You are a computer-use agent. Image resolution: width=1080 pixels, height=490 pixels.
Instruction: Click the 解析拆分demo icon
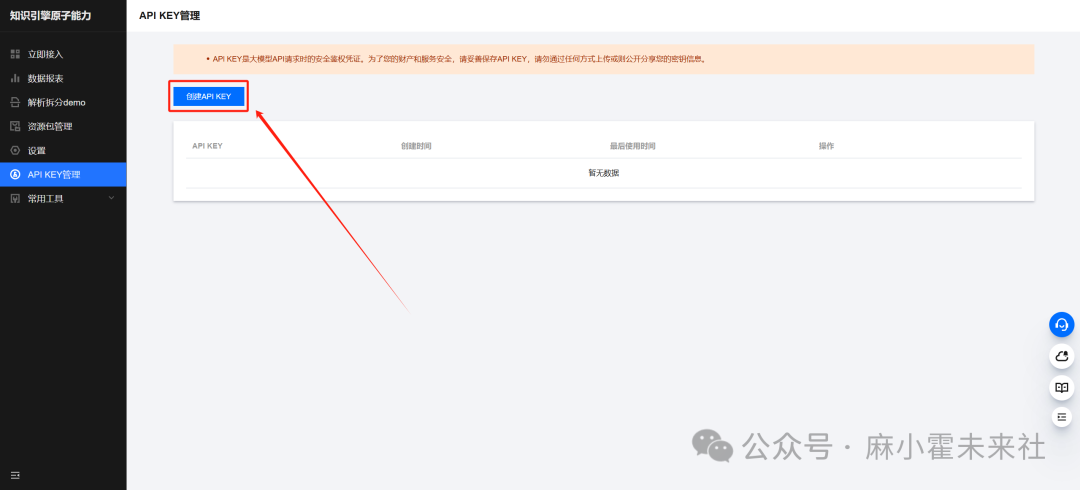coord(15,102)
